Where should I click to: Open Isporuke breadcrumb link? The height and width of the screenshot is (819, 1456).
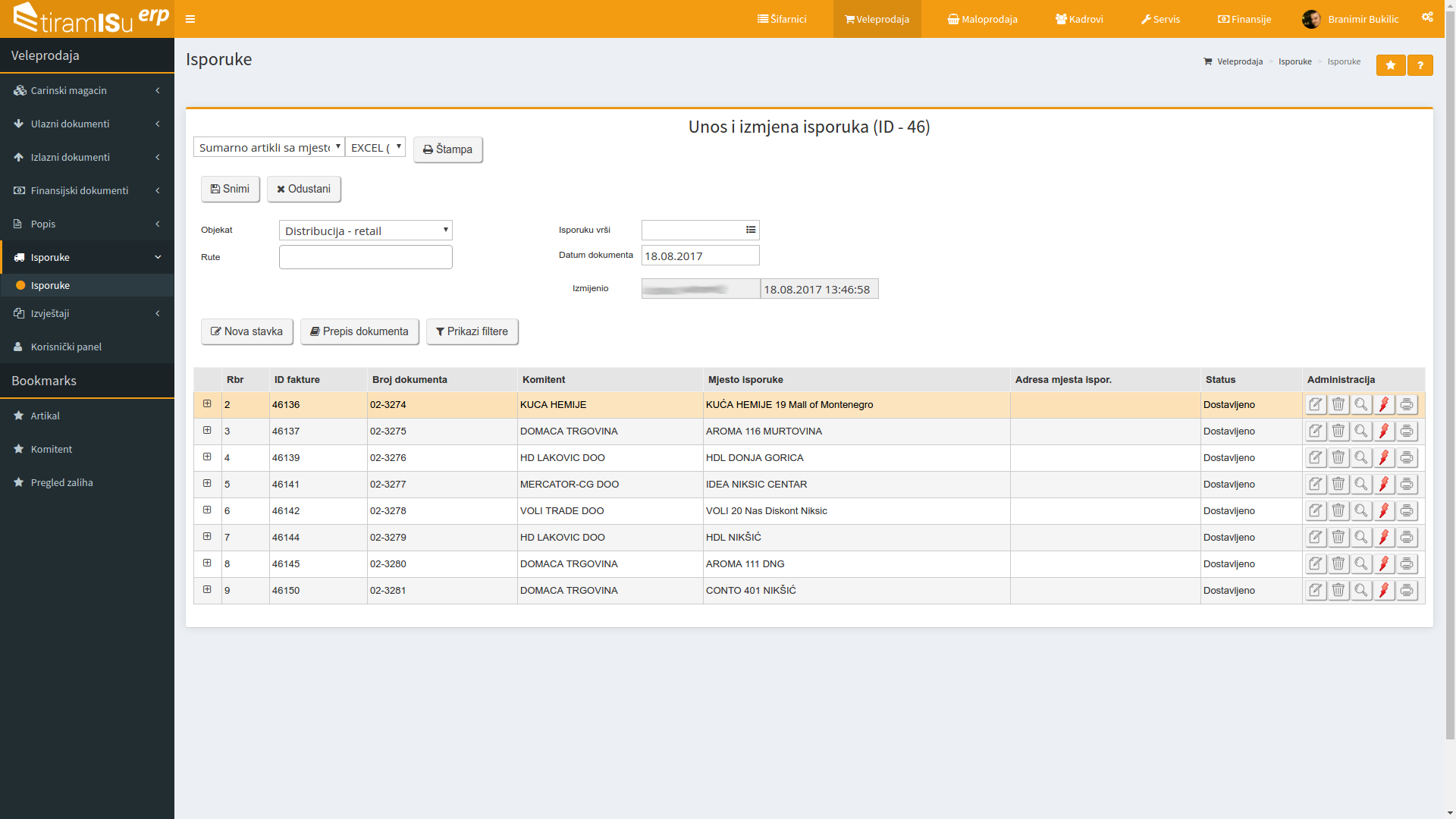click(1295, 61)
